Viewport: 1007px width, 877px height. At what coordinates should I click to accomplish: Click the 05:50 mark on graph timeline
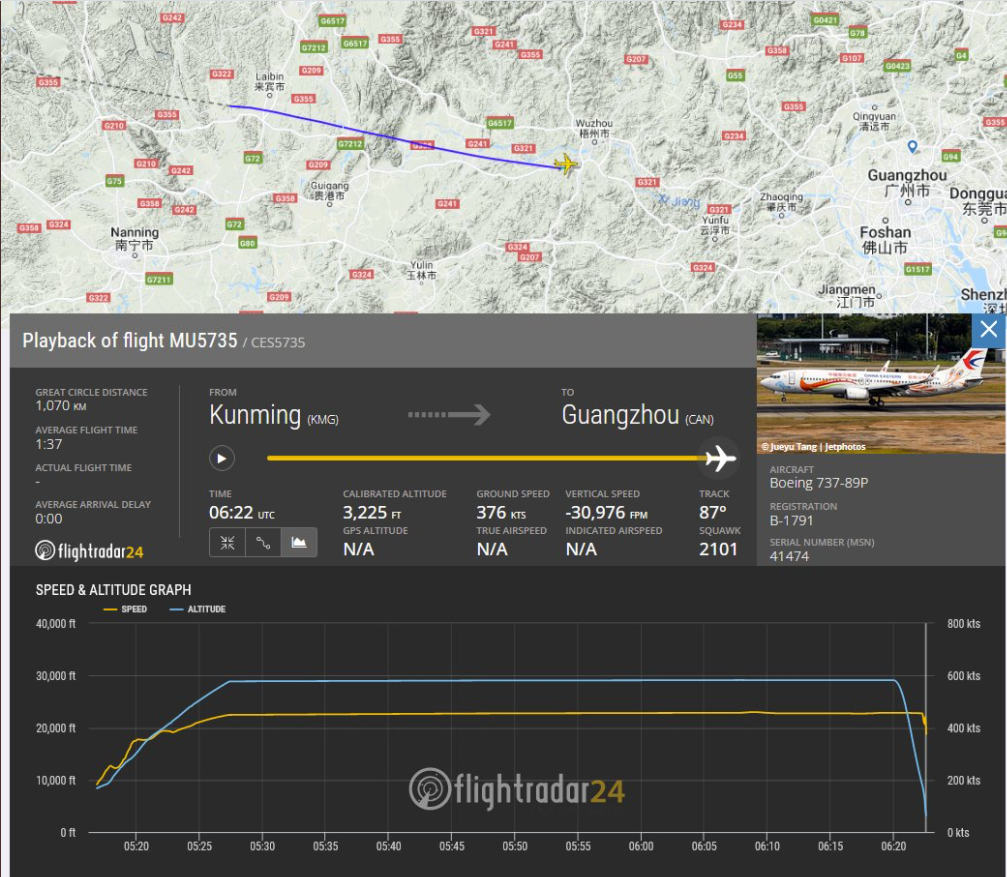(514, 847)
